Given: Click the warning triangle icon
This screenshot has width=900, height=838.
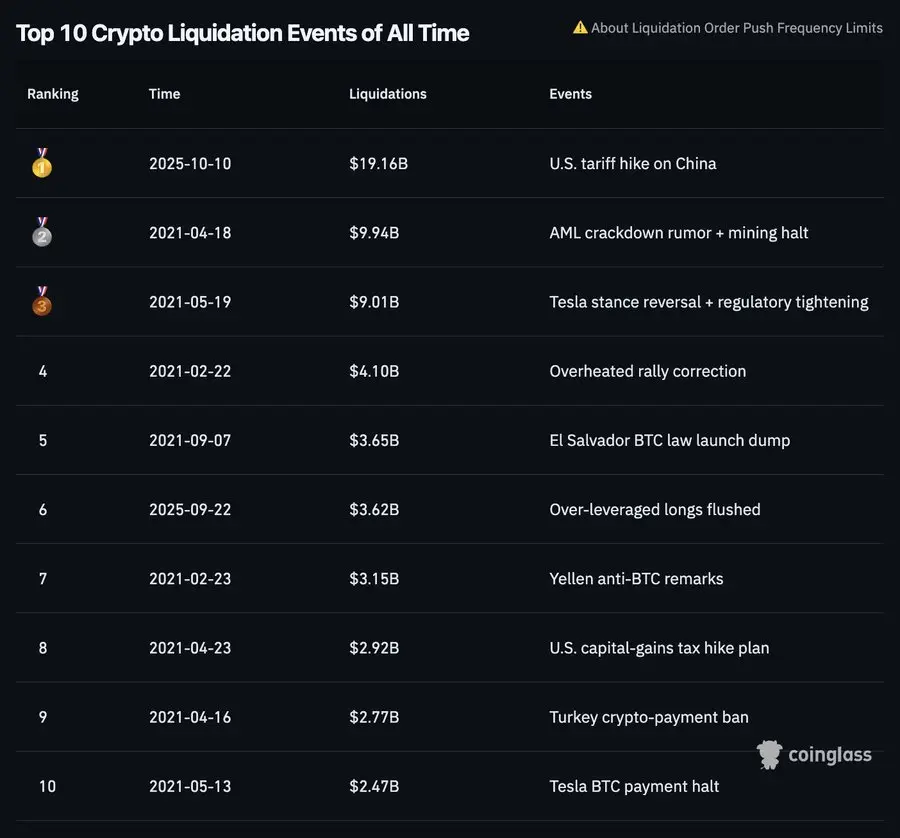Looking at the screenshot, I should (580, 27).
